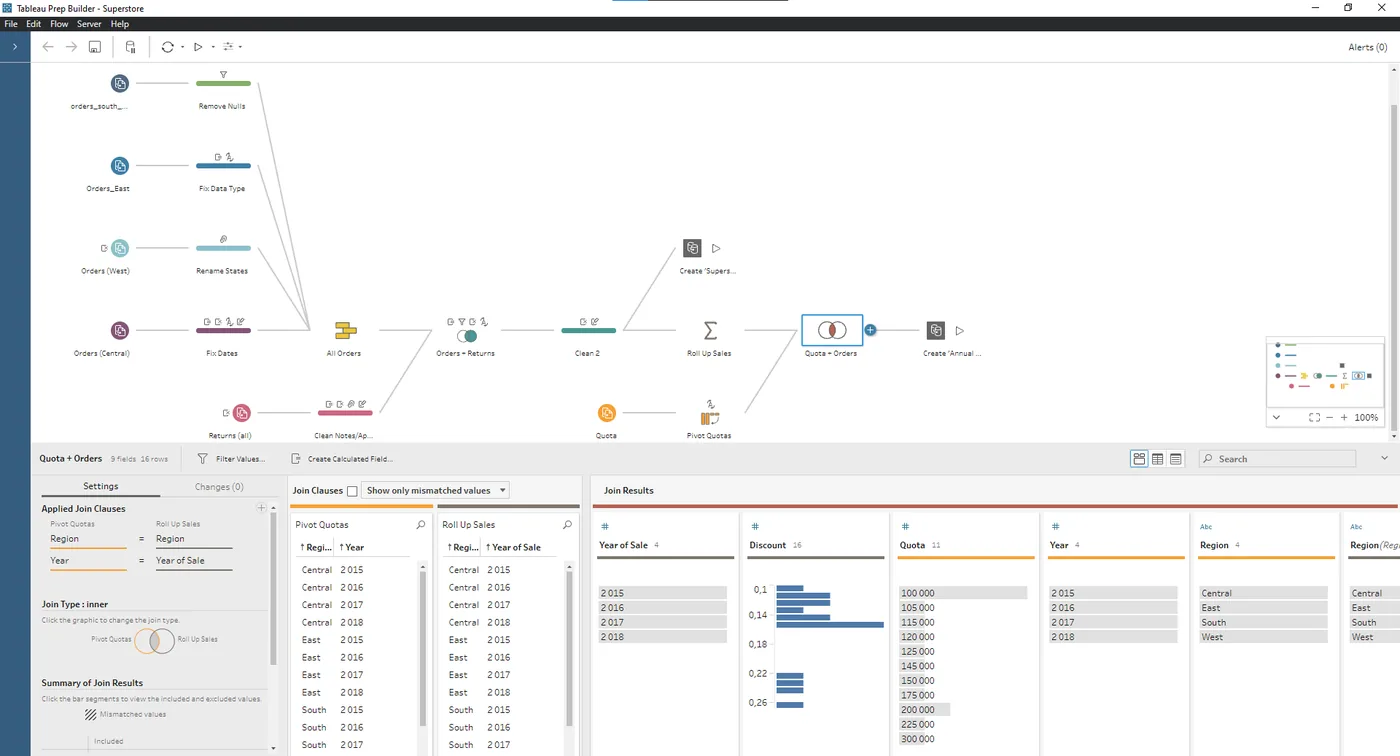The height and width of the screenshot is (756, 1400).
Task: Switch to list view
Action: (x=1176, y=459)
